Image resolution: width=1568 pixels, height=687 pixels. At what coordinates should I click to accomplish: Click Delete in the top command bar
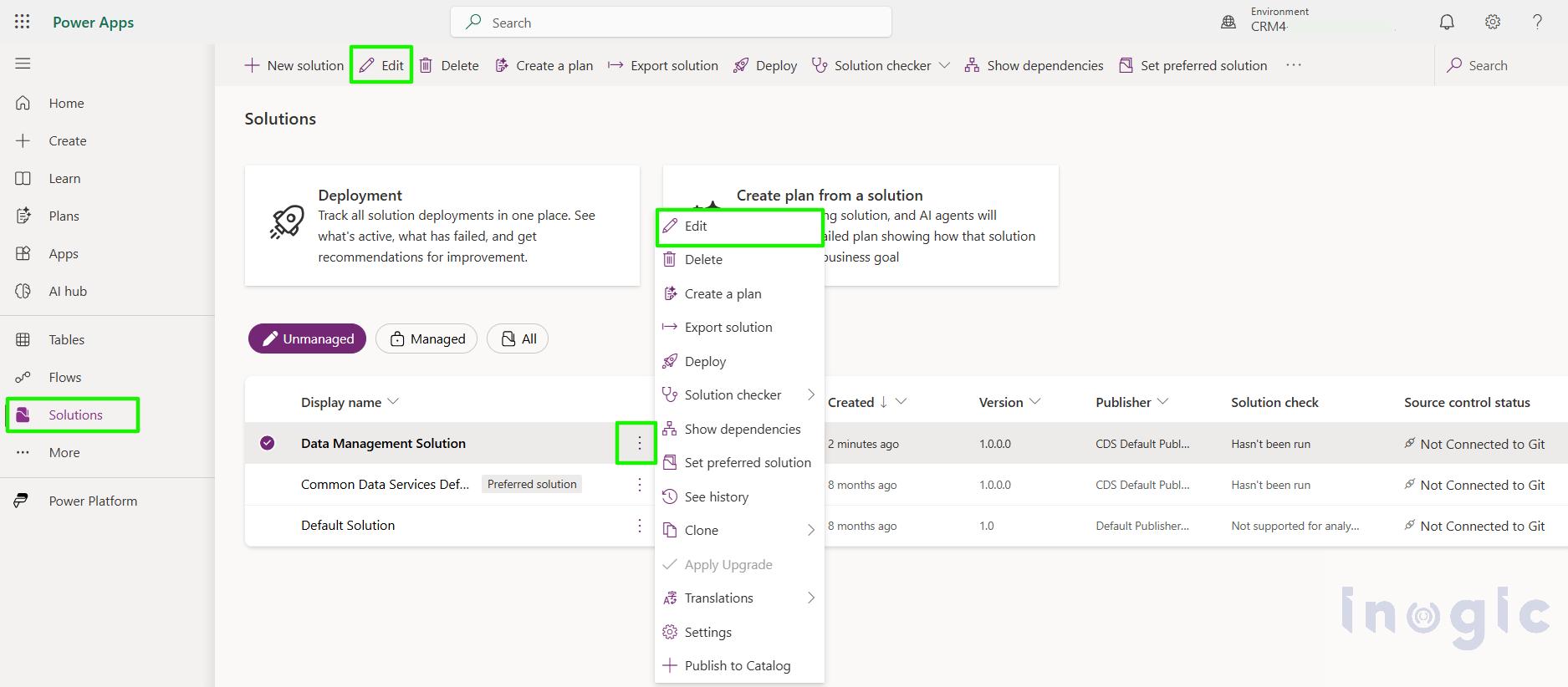449,65
